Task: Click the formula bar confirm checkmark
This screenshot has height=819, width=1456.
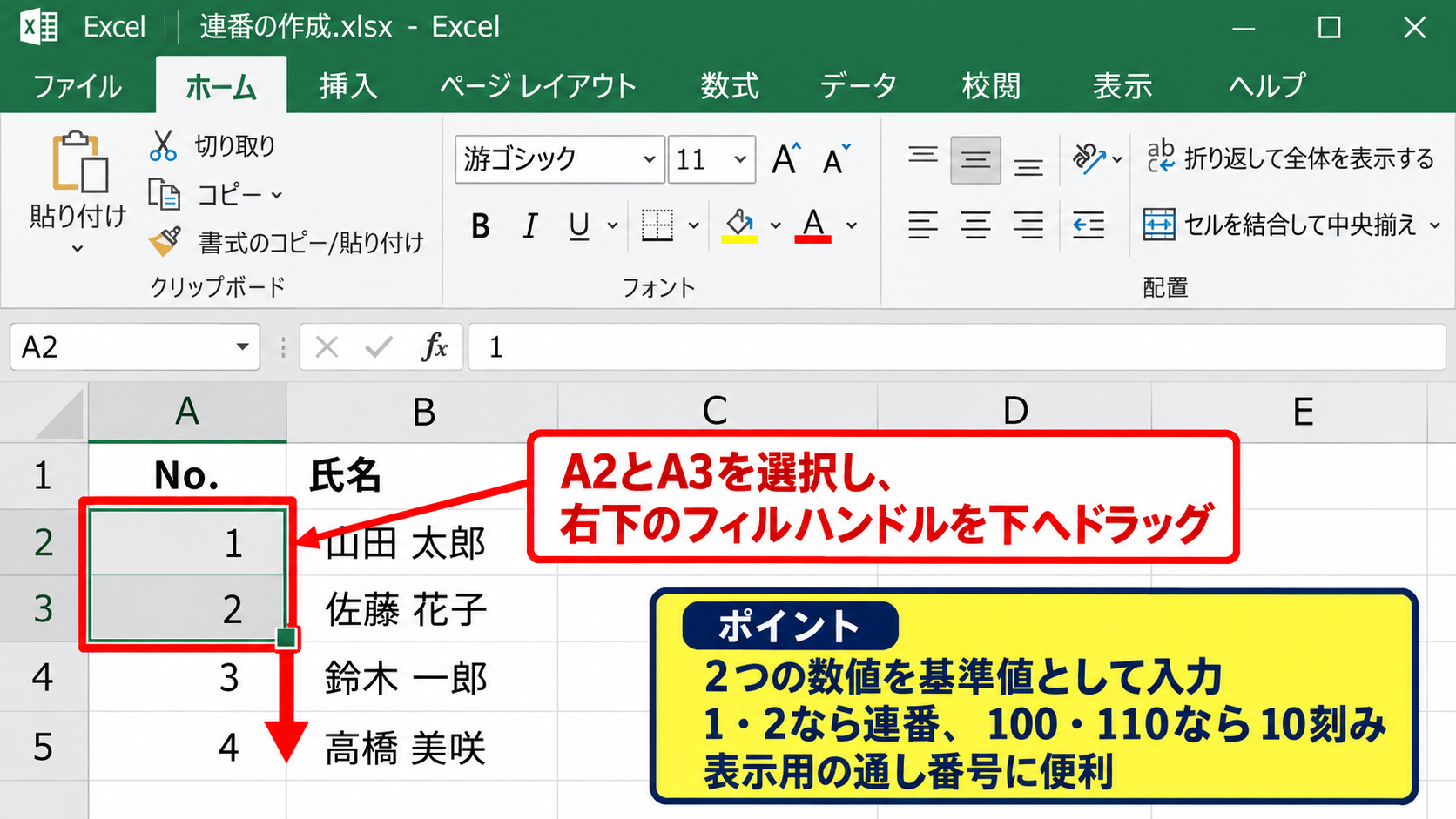Action: point(379,347)
